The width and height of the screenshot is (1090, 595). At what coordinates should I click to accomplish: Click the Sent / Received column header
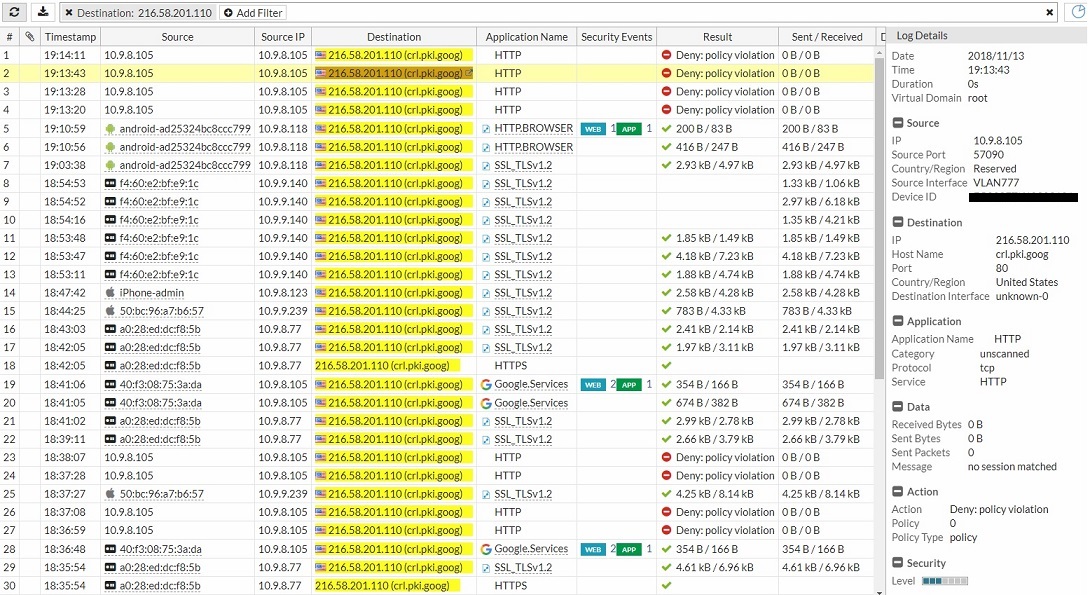point(827,37)
